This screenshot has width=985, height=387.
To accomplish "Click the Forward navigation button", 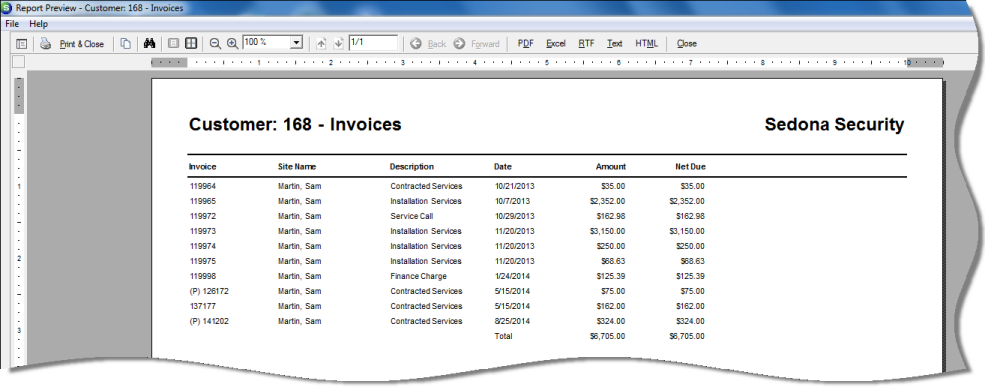I will (477, 44).
